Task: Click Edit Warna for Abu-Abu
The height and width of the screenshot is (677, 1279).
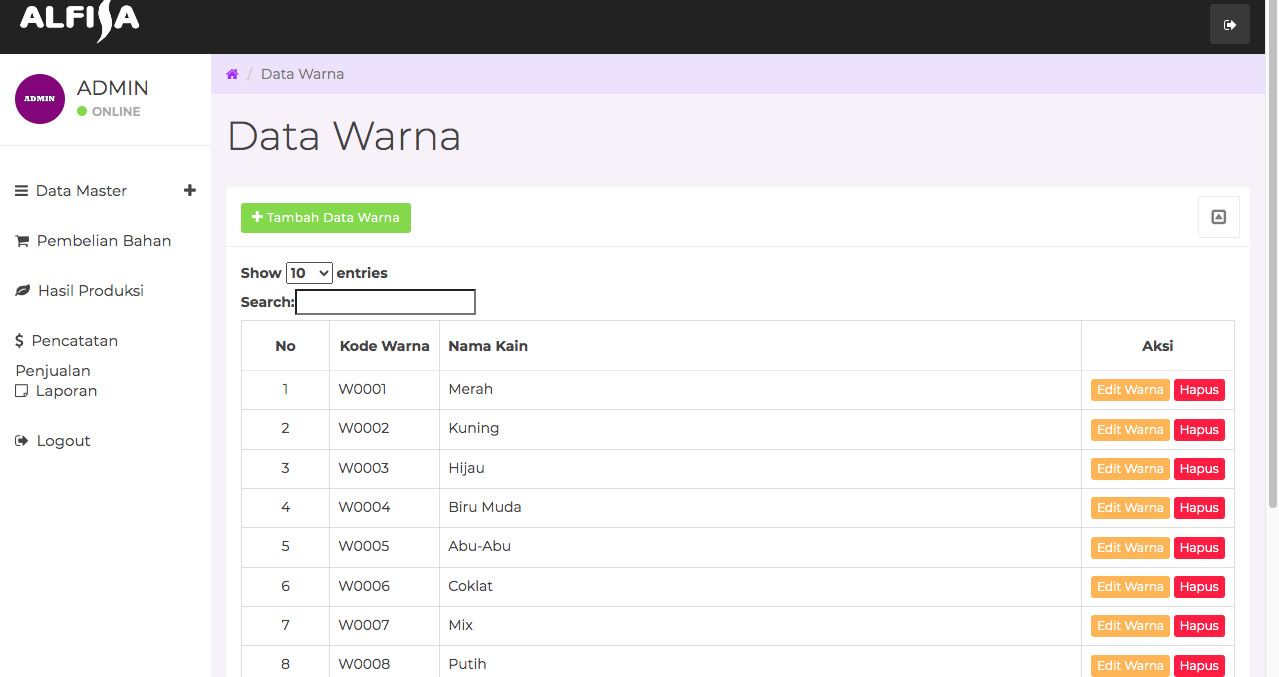Action: [x=1129, y=548]
